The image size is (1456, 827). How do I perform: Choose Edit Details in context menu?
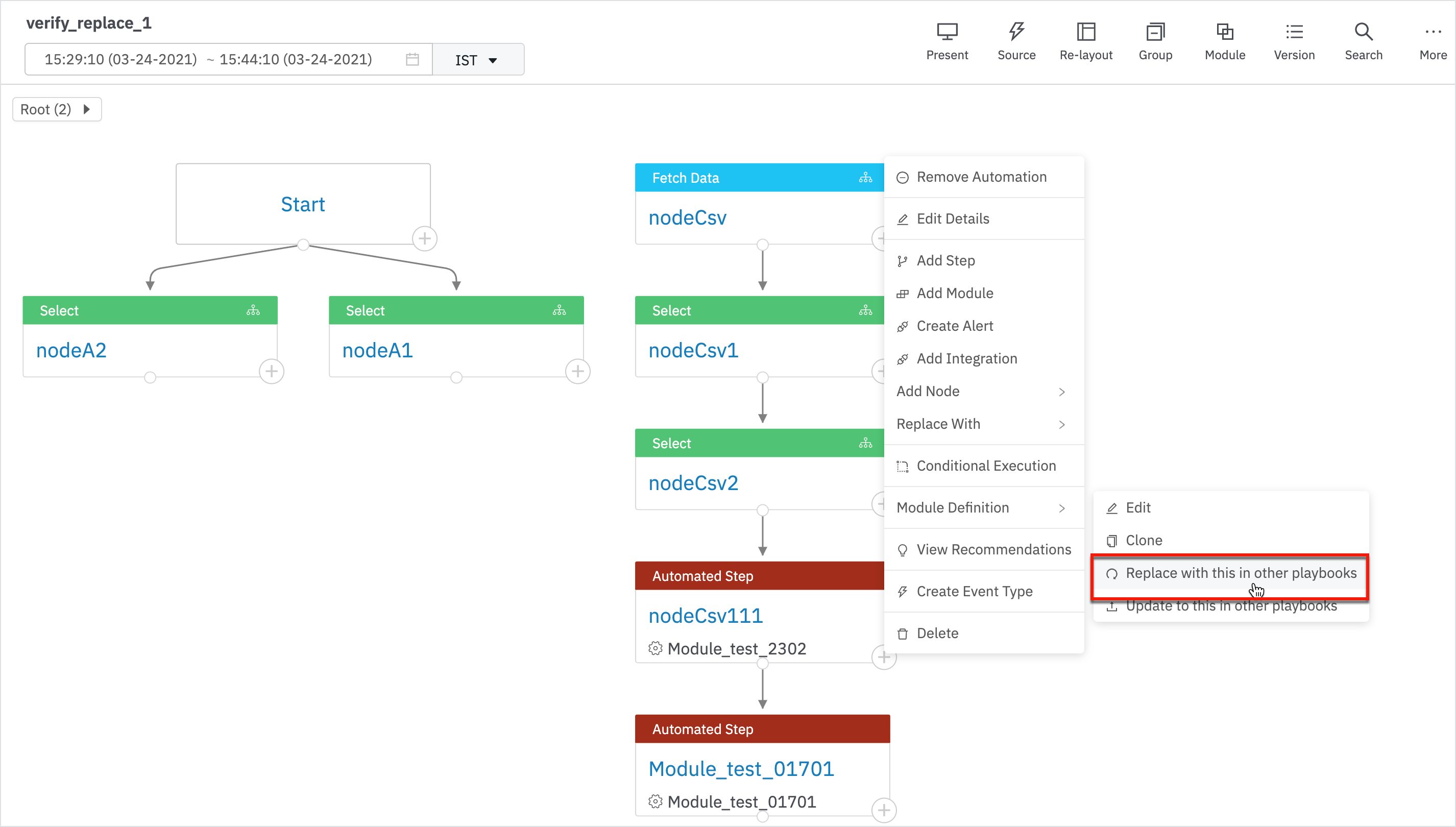click(984, 219)
